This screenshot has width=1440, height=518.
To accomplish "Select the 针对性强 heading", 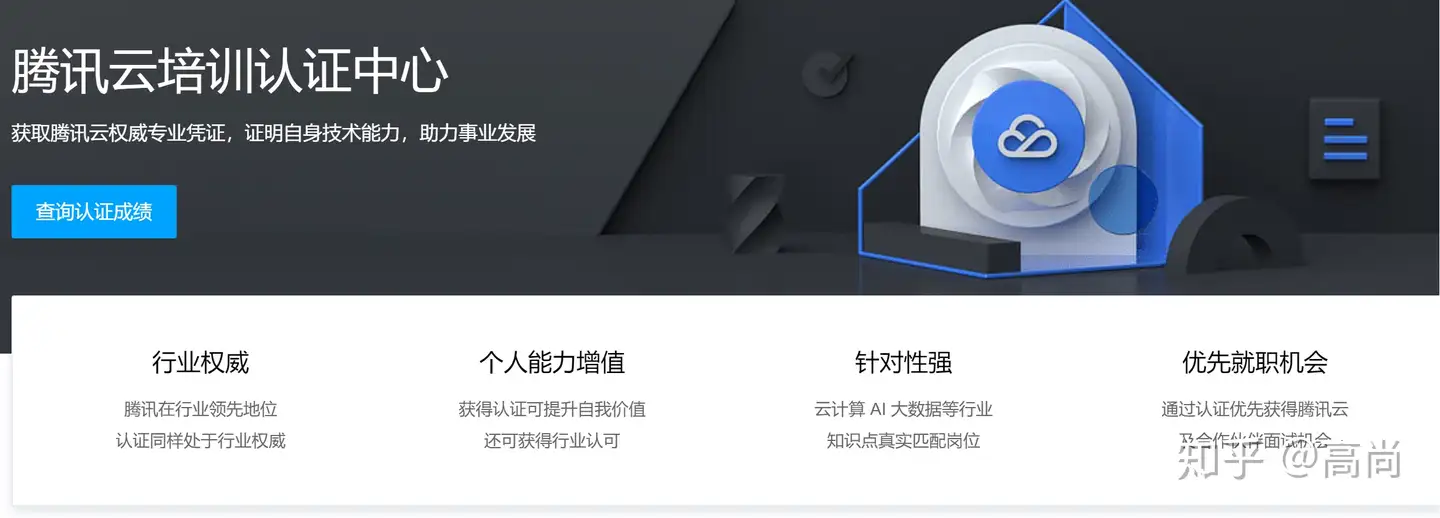I will [903, 362].
